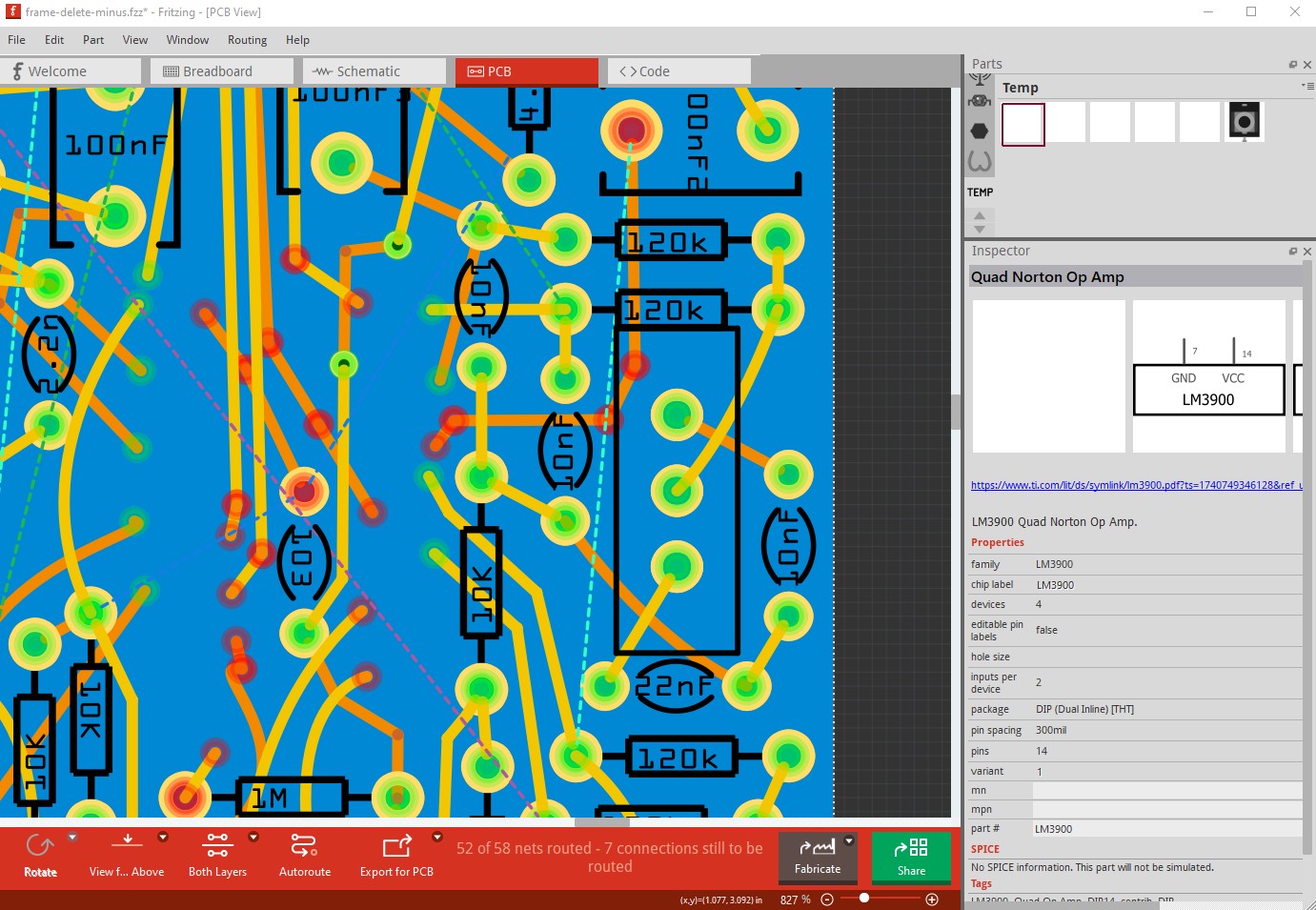Screen dimensions: 1316x910
Task: Click the zoom slider handle
Action: [x=864, y=899]
